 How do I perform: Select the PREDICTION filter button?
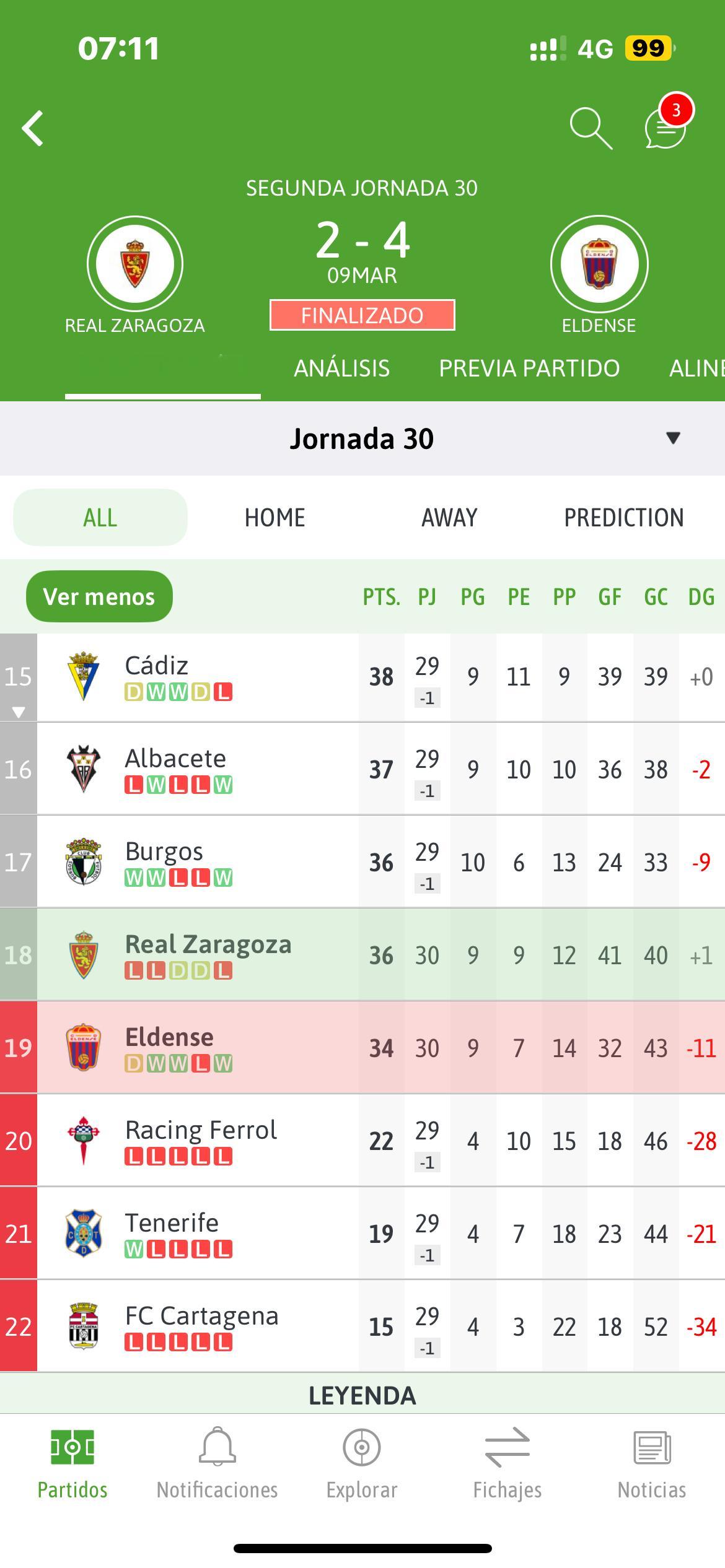[x=624, y=517]
